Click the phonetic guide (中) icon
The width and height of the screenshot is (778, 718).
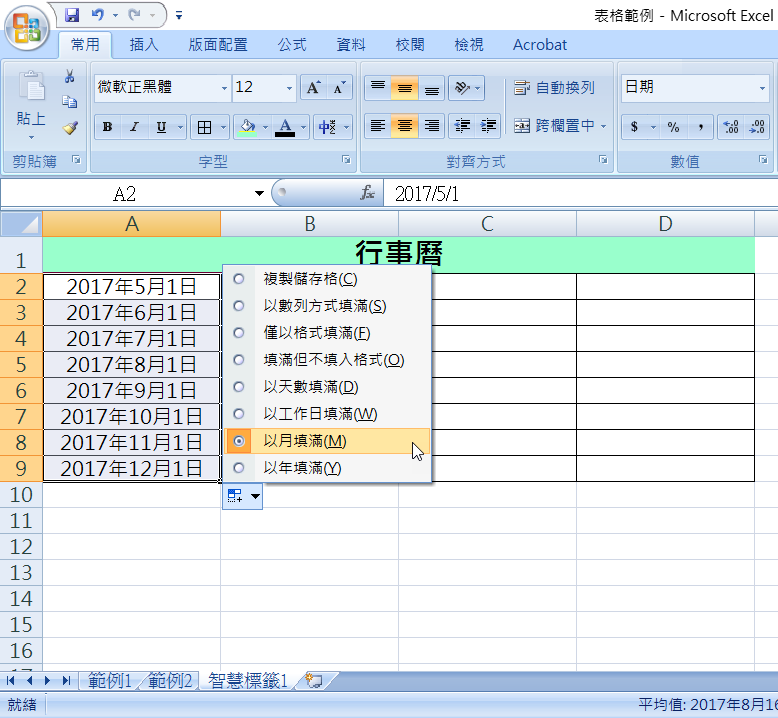[327, 128]
